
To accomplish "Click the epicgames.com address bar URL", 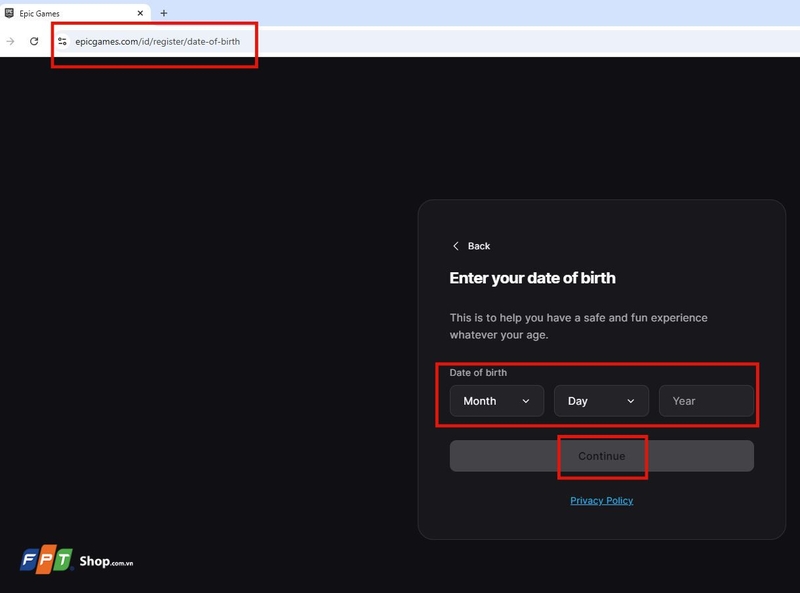I will (x=158, y=41).
